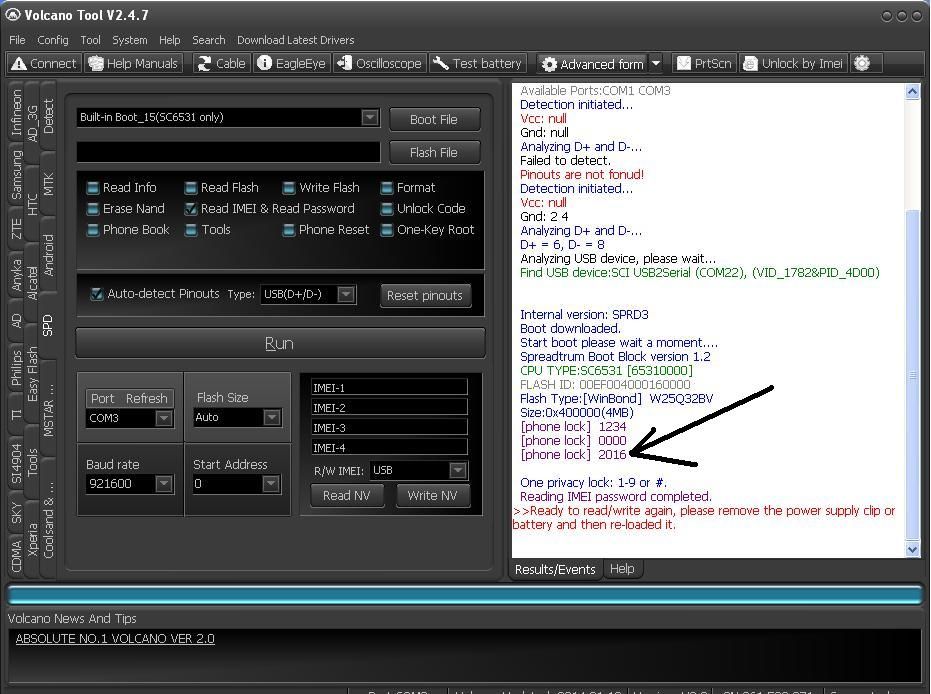Expand the Built-in Boot file dropdown

[369, 117]
